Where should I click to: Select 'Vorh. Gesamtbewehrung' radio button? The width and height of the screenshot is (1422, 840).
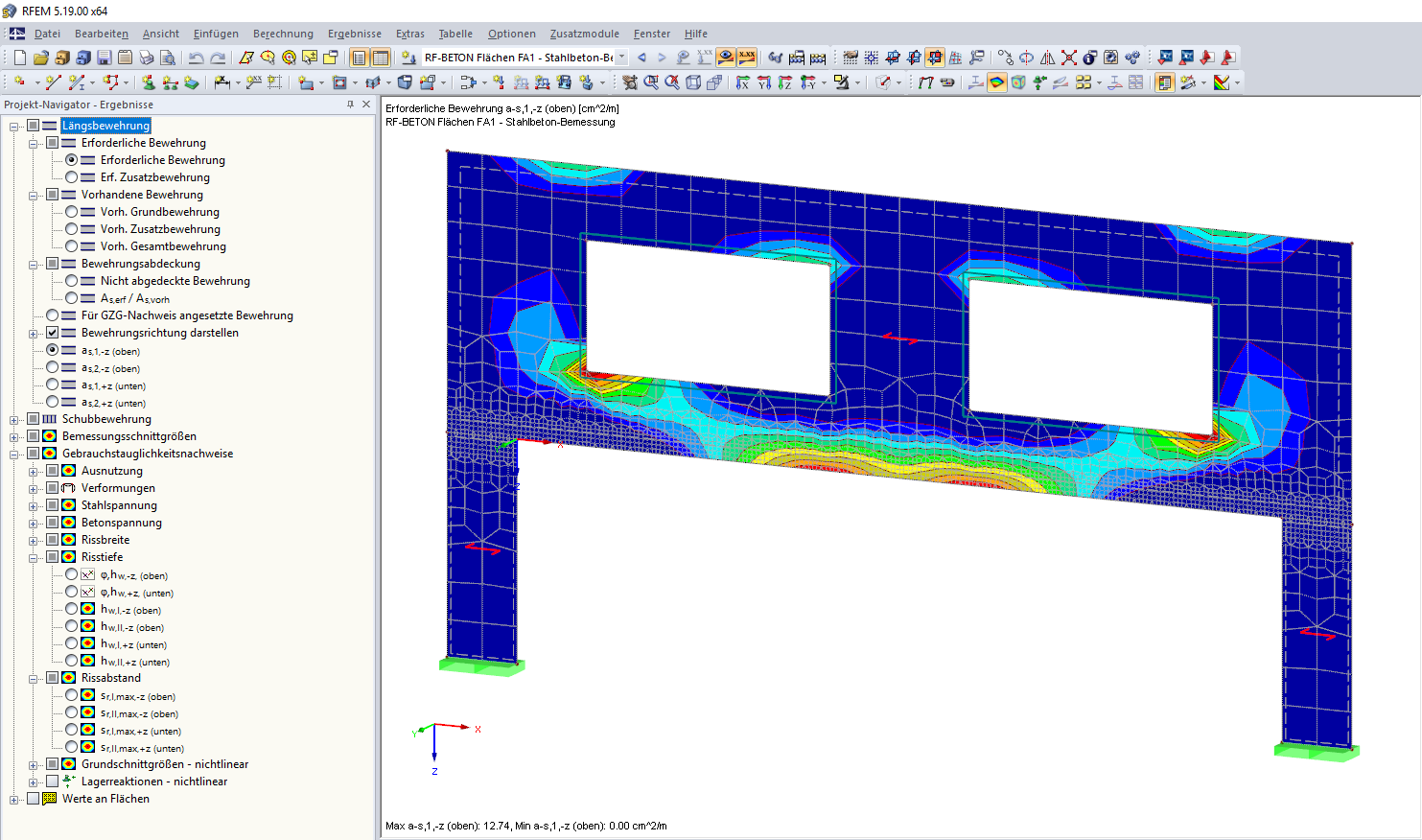click(x=72, y=246)
